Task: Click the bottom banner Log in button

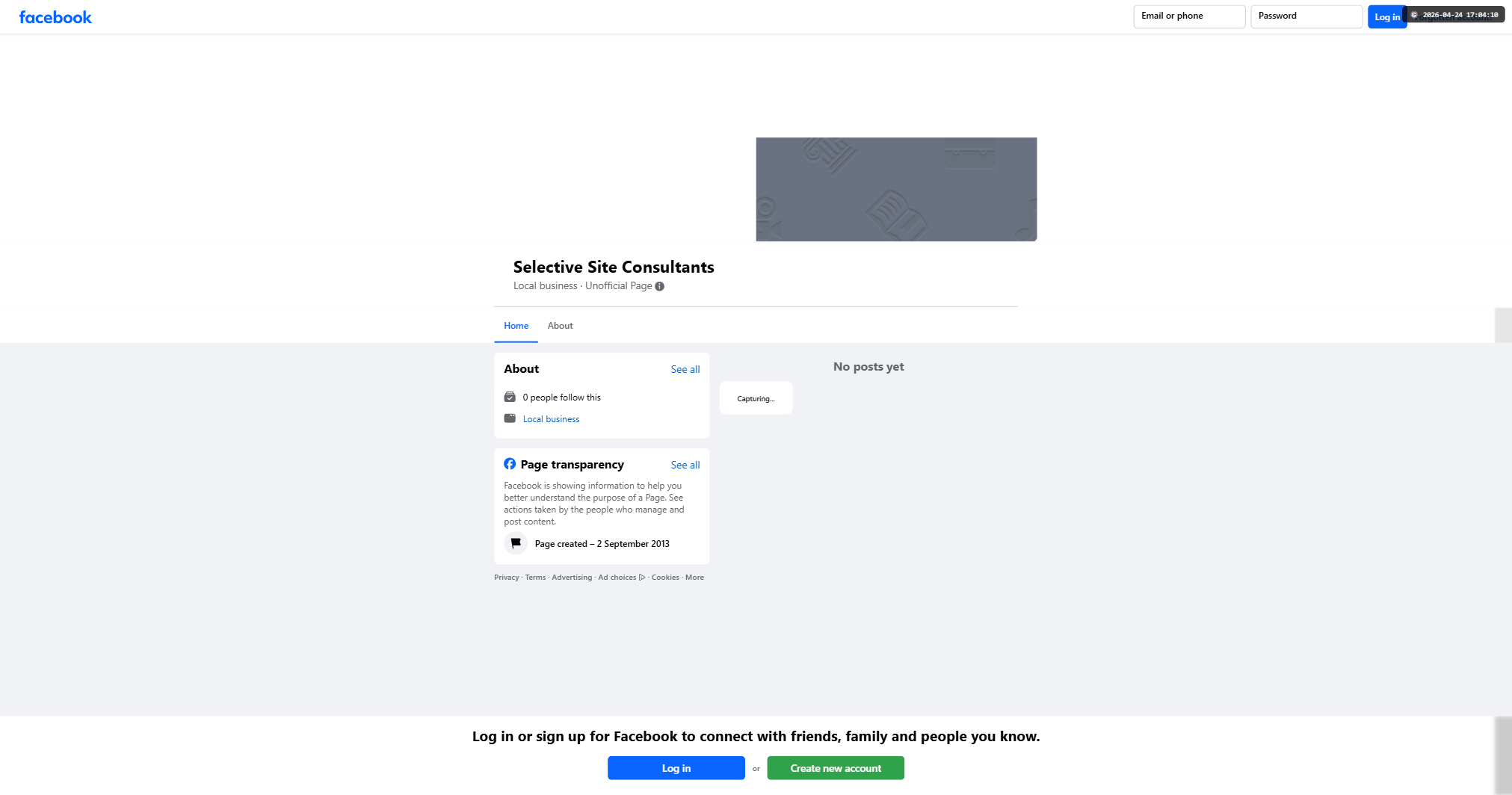Action: (676, 768)
